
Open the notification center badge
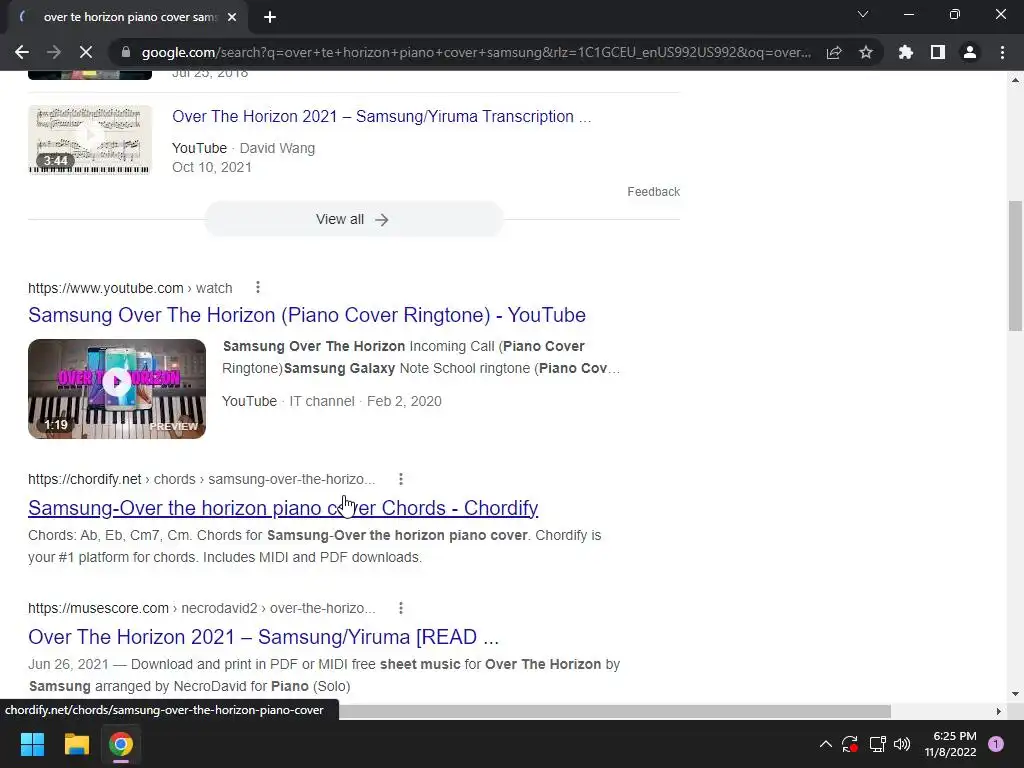click(x=996, y=744)
